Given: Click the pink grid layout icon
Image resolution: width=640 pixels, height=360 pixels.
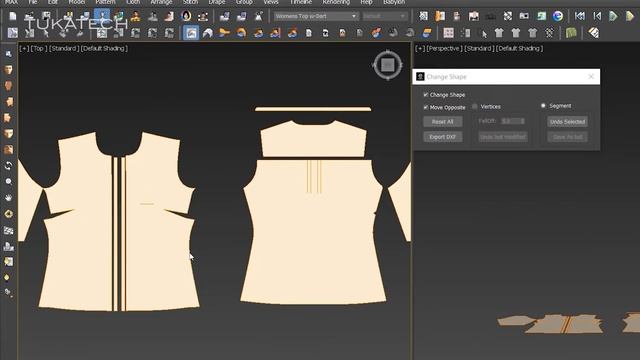Looking at the screenshot, I should click(x=449, y=33).
